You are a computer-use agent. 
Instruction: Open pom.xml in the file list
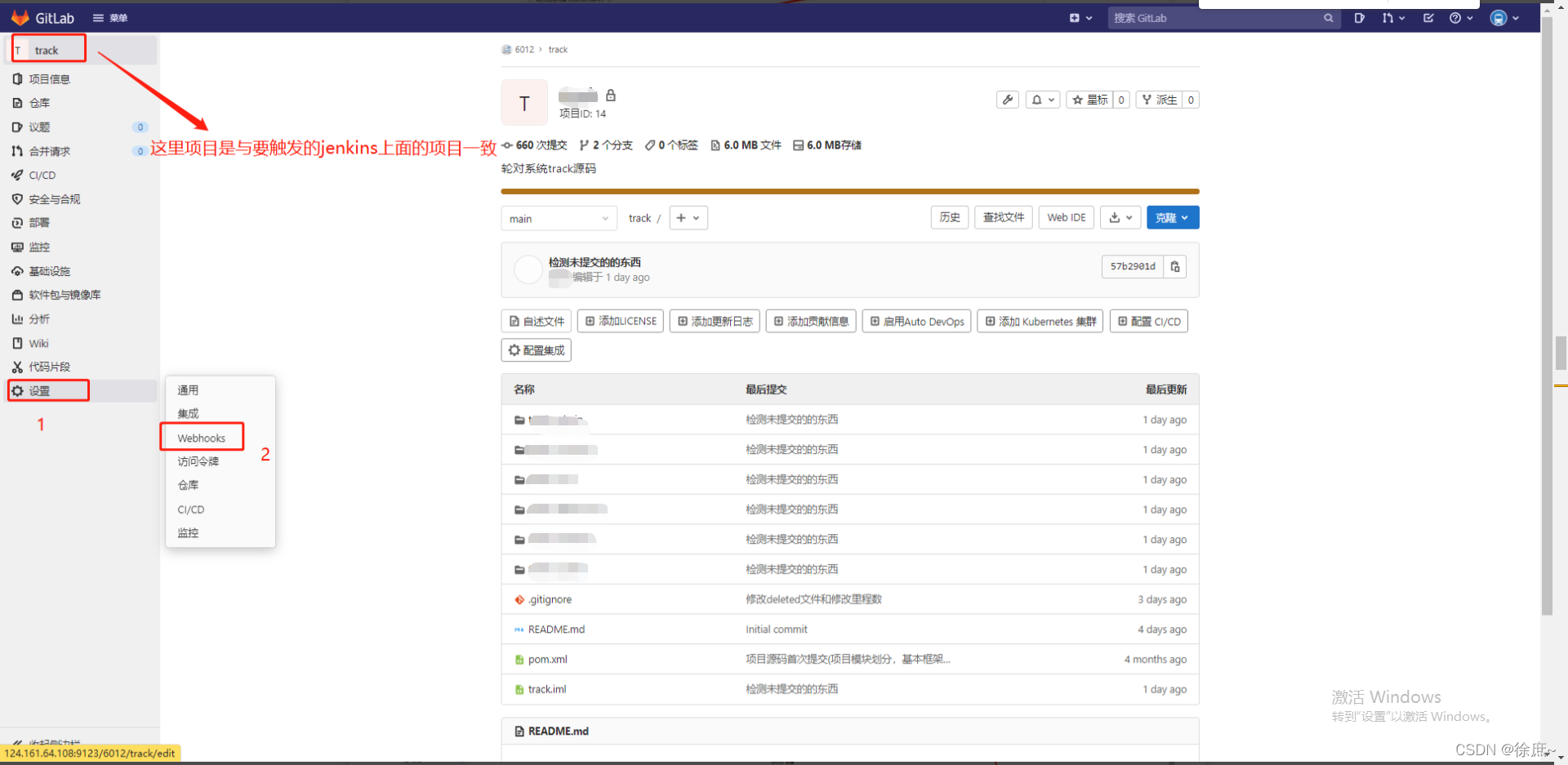[548, 659]
